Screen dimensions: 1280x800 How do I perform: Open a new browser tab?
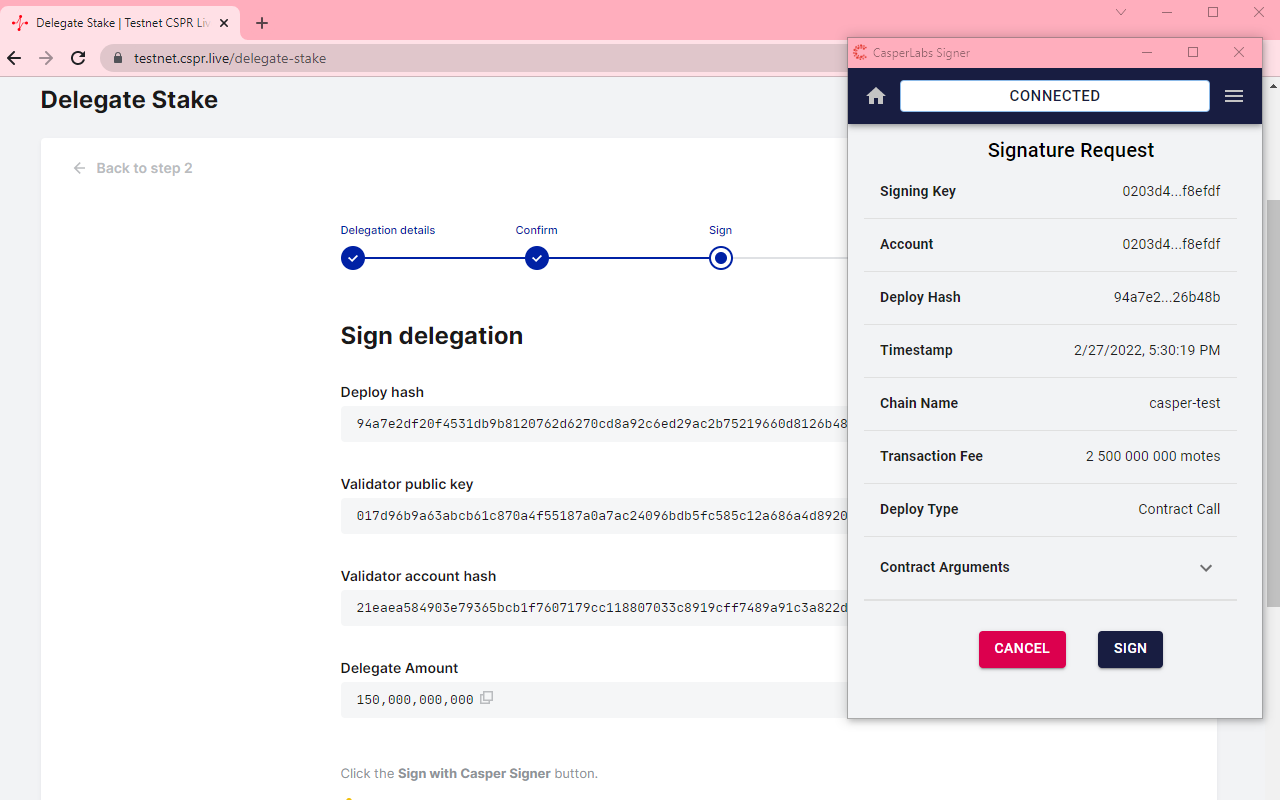coord(262,23)
